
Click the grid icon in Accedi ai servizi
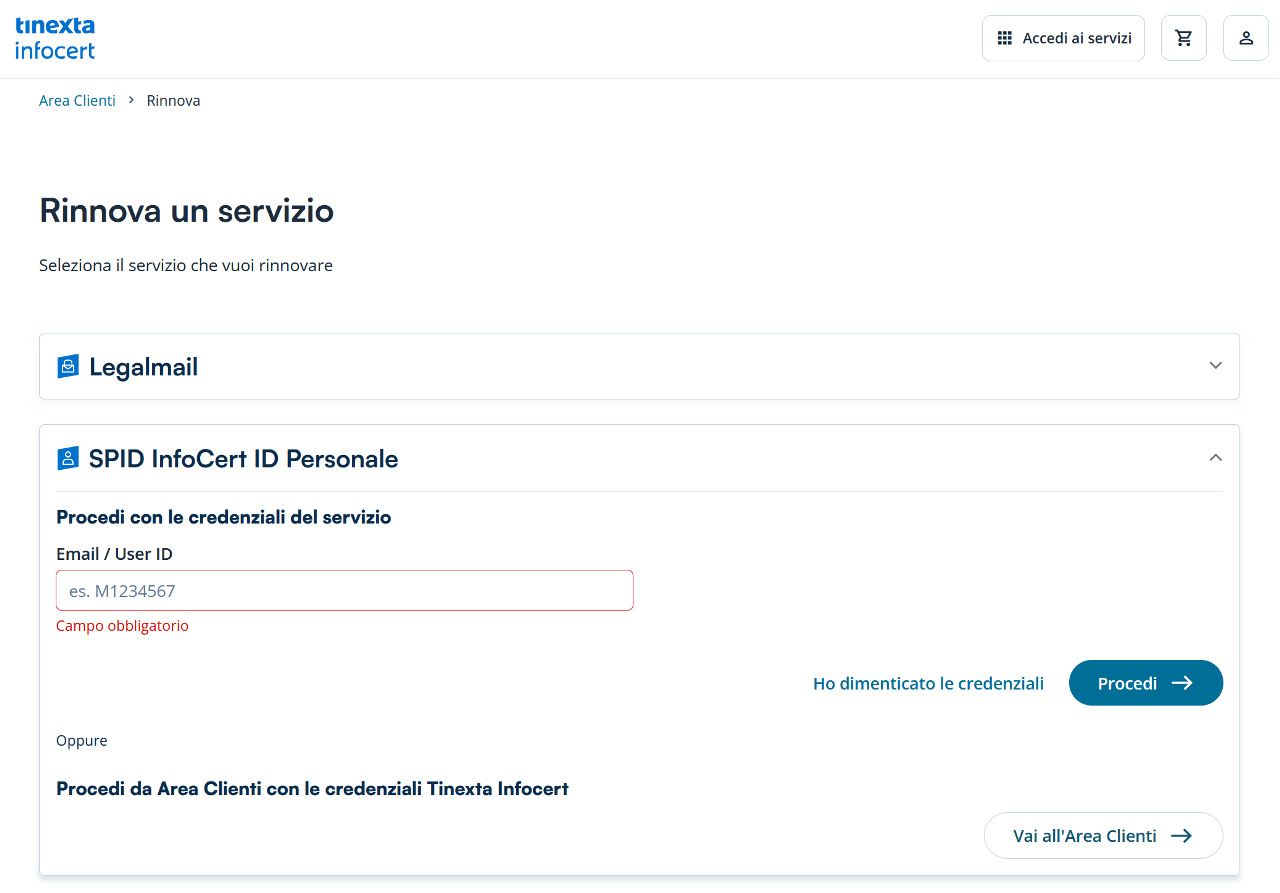coord(1005,38)
